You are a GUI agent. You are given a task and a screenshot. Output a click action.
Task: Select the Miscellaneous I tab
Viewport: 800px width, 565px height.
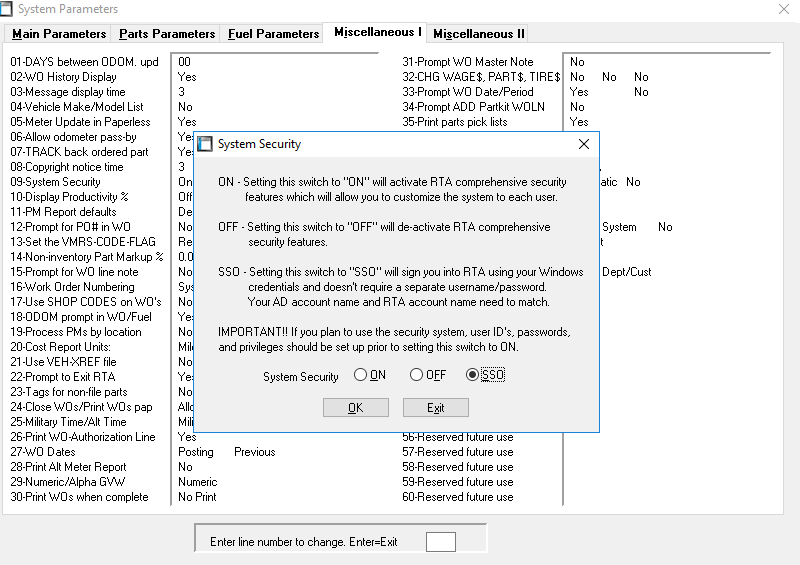tap(377, 32)
